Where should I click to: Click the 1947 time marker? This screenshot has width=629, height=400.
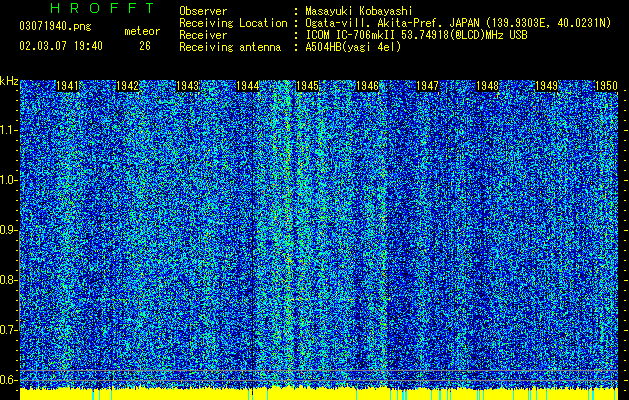[428, 86]
